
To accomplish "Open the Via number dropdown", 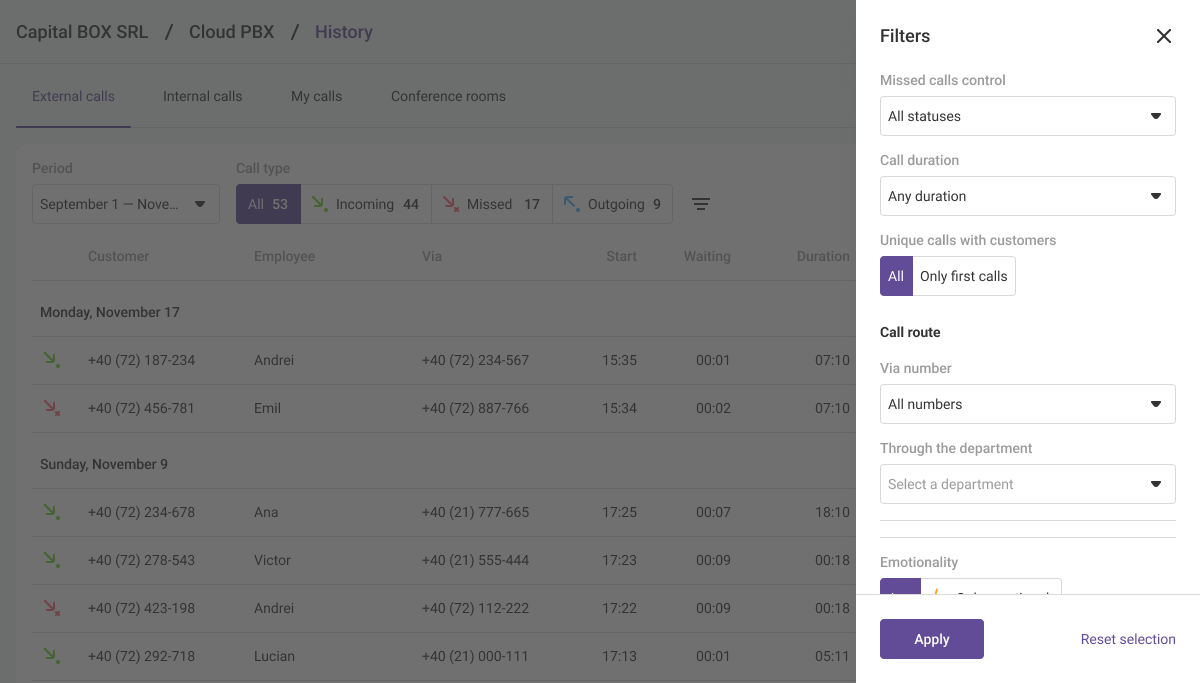I will 1027,404.
